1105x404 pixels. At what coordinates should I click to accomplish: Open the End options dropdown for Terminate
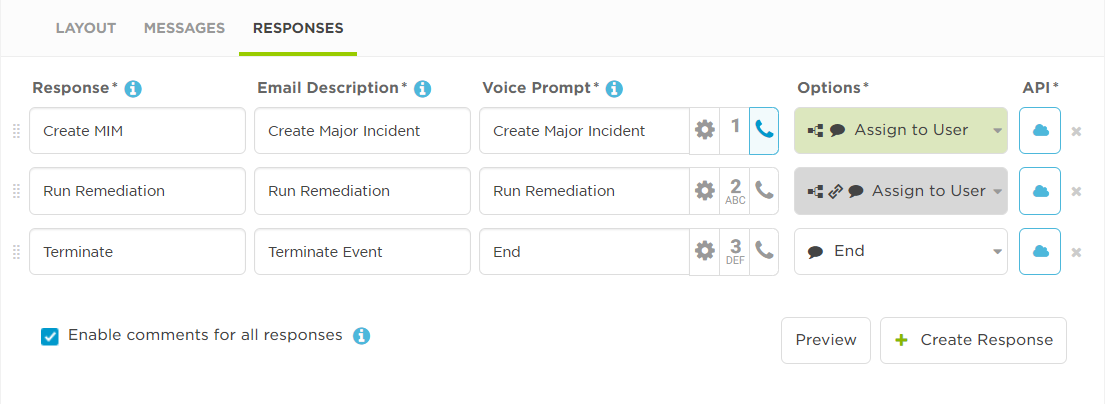(x=901, y=251)
